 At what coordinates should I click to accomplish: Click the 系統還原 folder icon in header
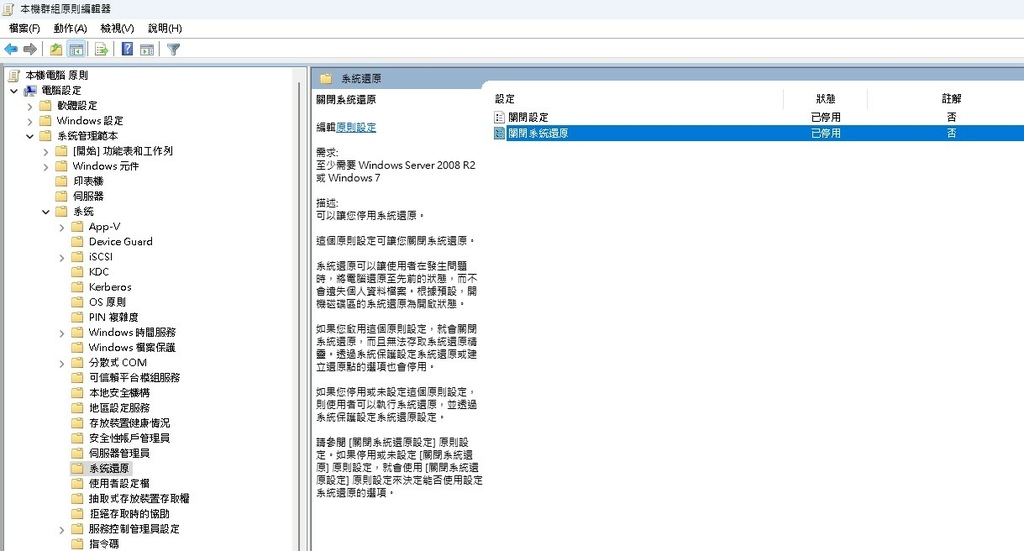pyautogui.click(x=326, y=78)
